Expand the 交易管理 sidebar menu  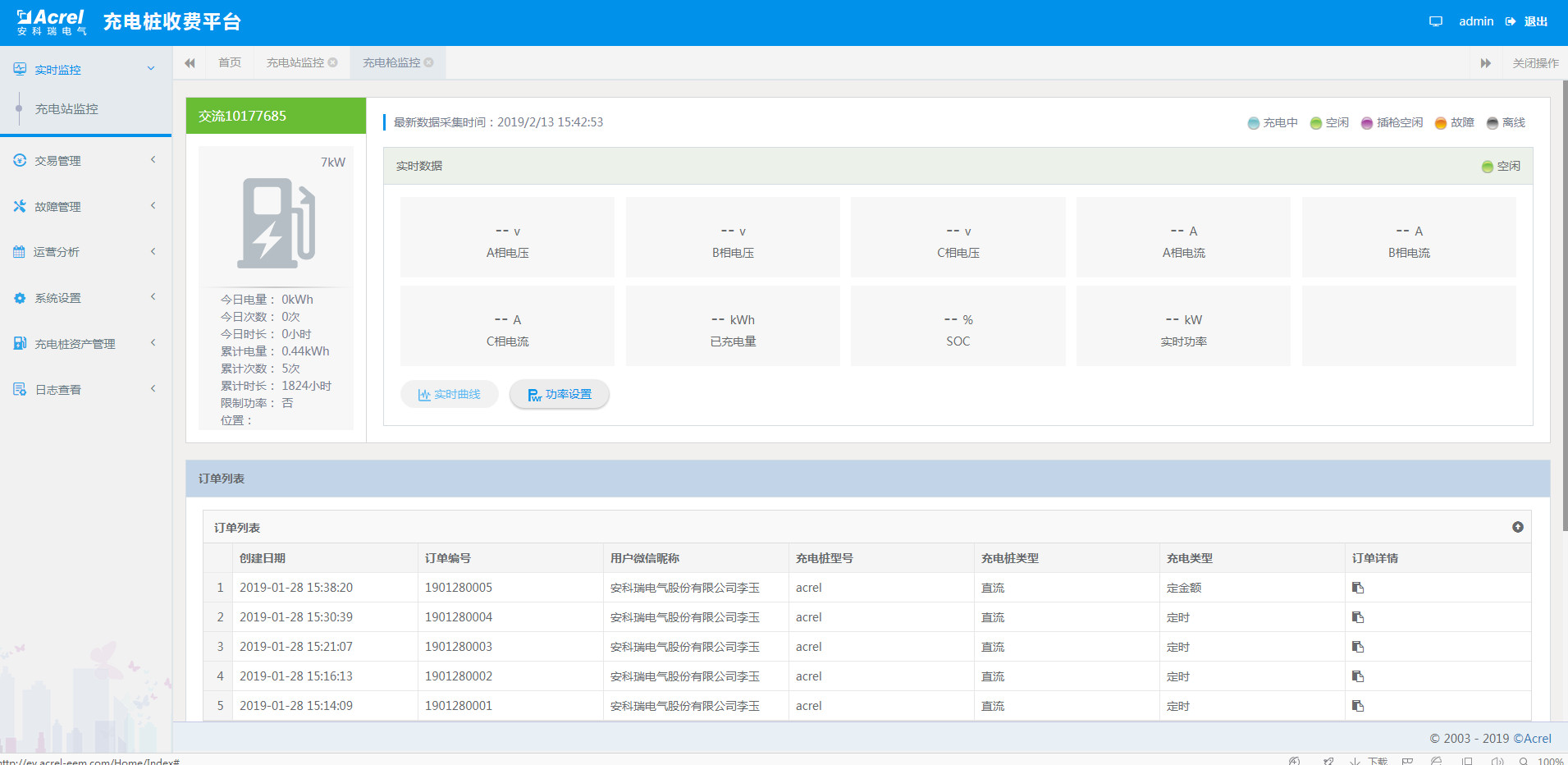[85, 161]
